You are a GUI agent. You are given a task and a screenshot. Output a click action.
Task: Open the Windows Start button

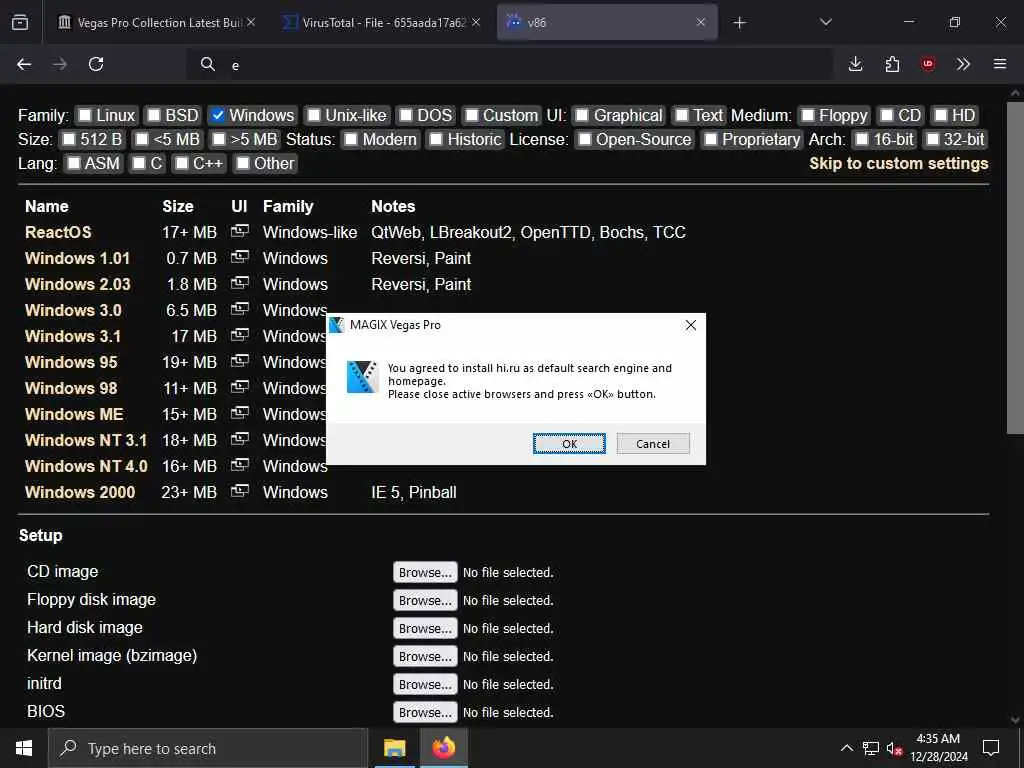point(24,748)
